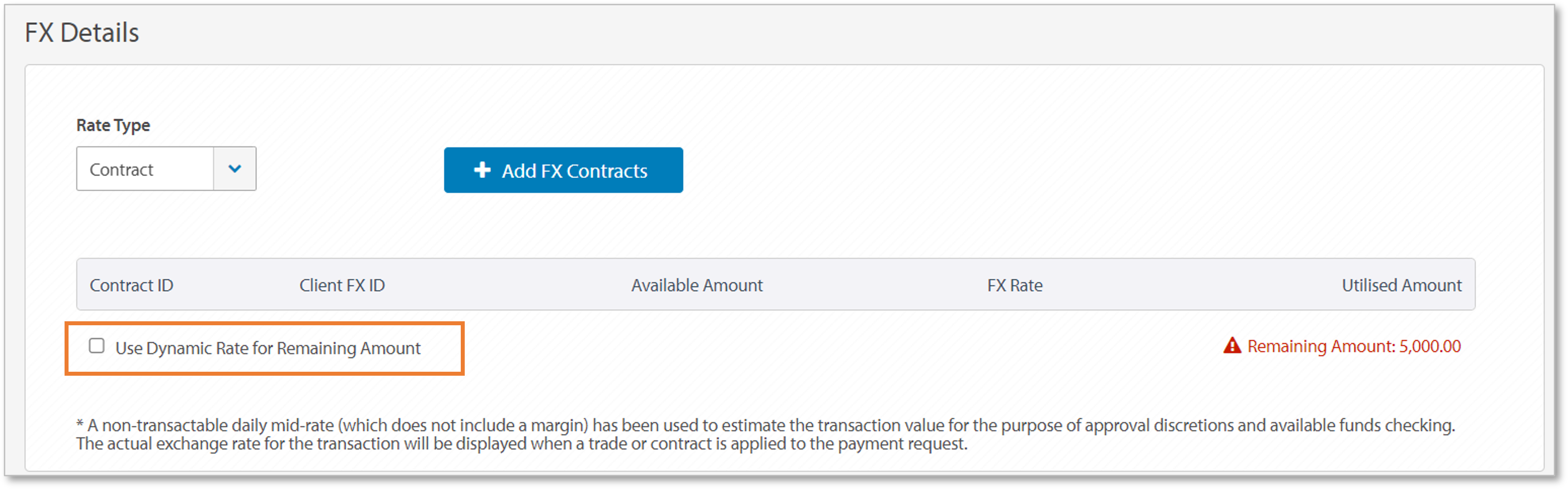Click the Rate Type label
The image size is (1568, 489).
(x=113, y=125)
